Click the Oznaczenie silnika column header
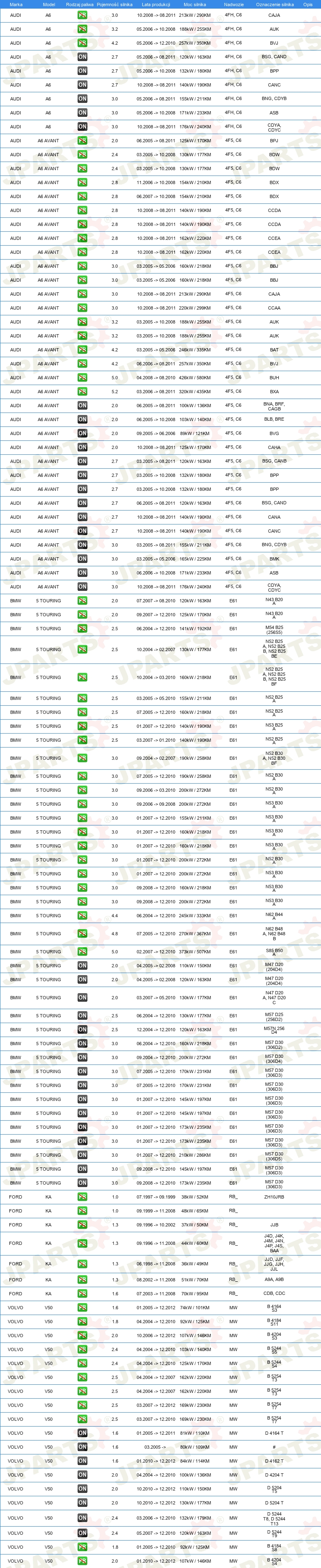The width and height of the screenshot is (321, 1568). coord(275,4)
